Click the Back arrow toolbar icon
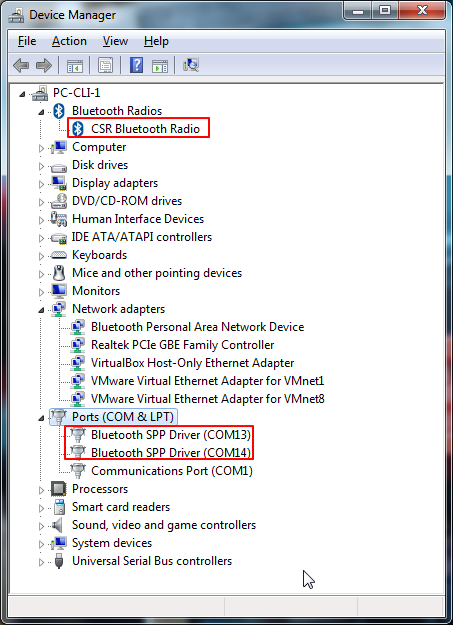The height and width of the screenshot is (625, 453). pos(21,65)
